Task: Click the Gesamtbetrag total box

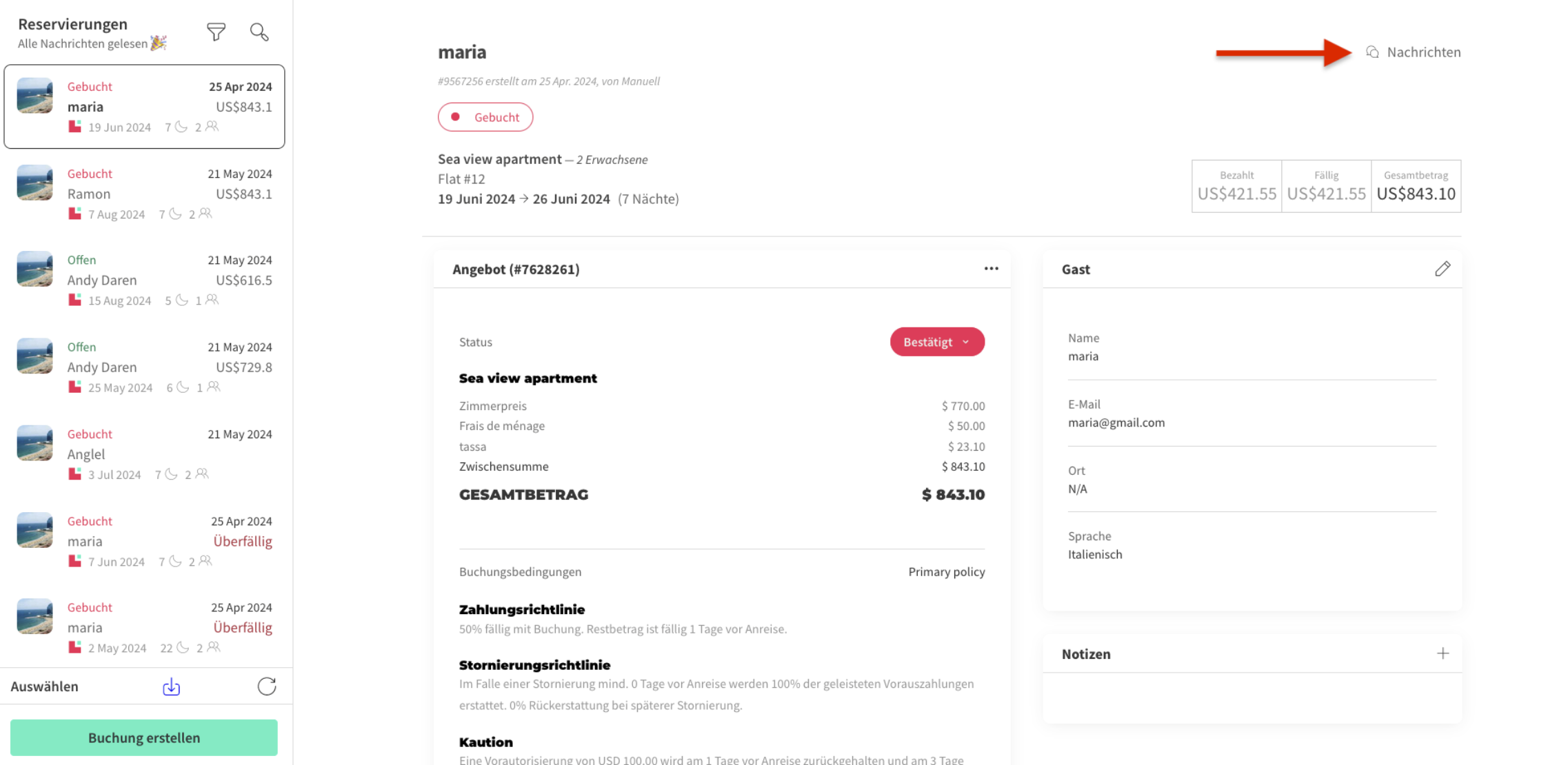Action: click(1416, 186)
